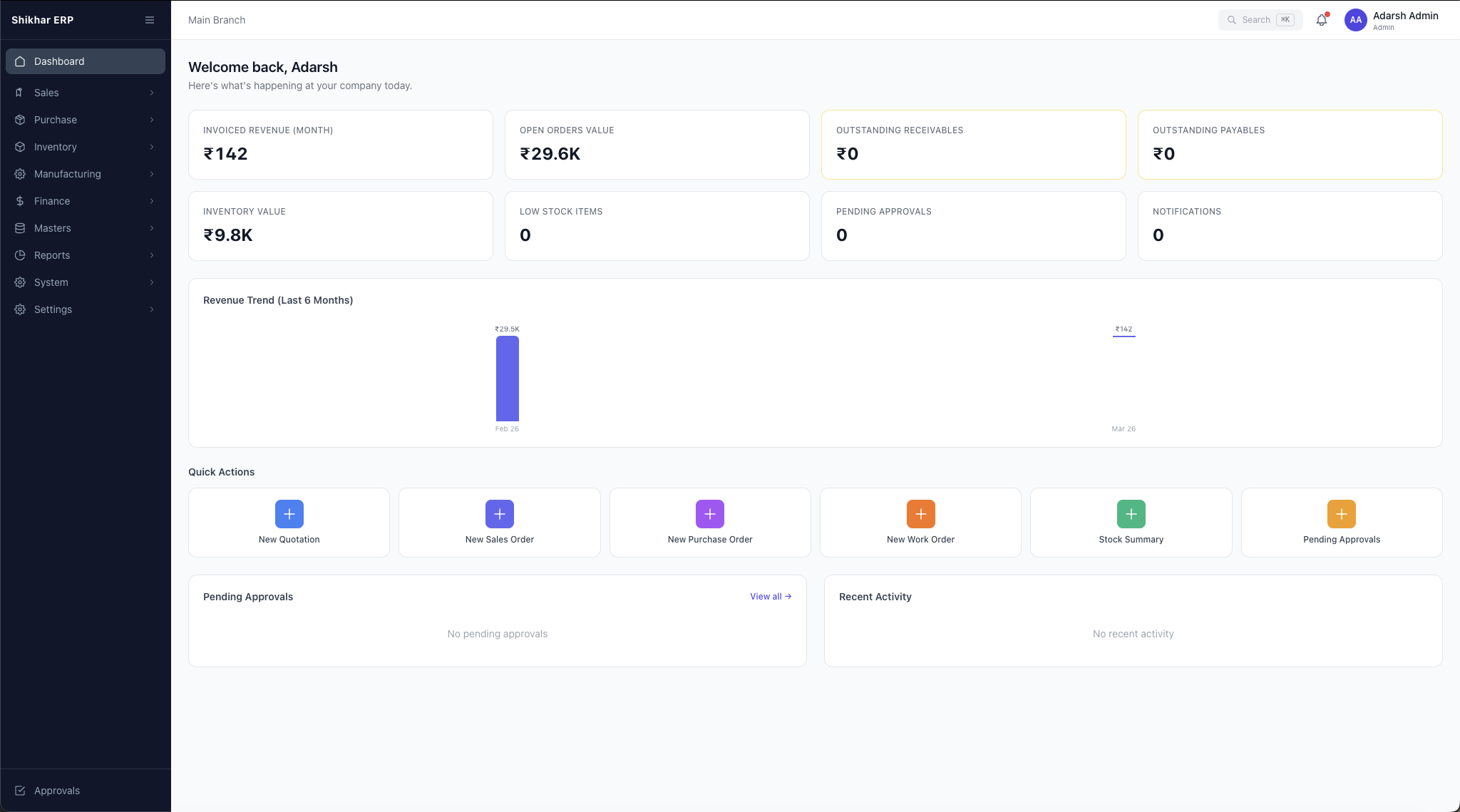Click the Finance dollar icon

20,201
